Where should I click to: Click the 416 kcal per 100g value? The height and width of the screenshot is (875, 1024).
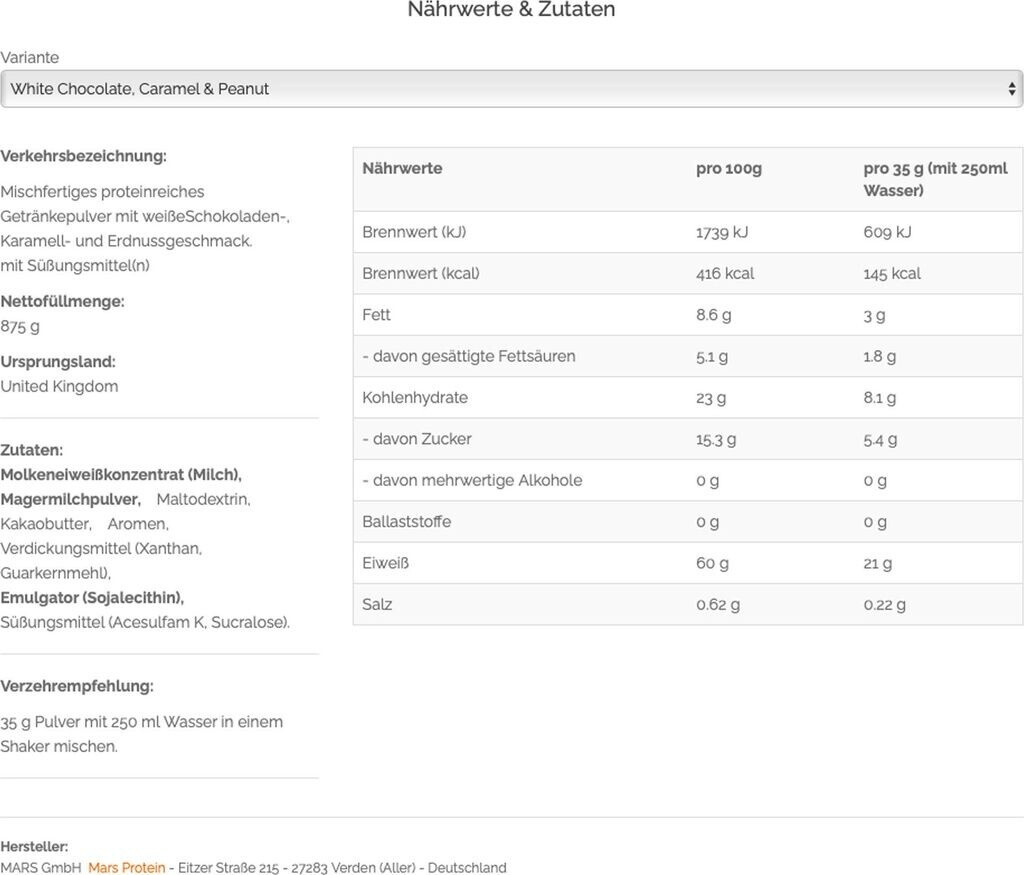725,273
